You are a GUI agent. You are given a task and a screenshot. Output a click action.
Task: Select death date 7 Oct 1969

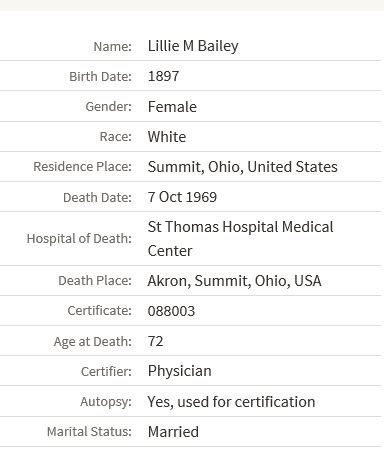click(x=182, y=197)
